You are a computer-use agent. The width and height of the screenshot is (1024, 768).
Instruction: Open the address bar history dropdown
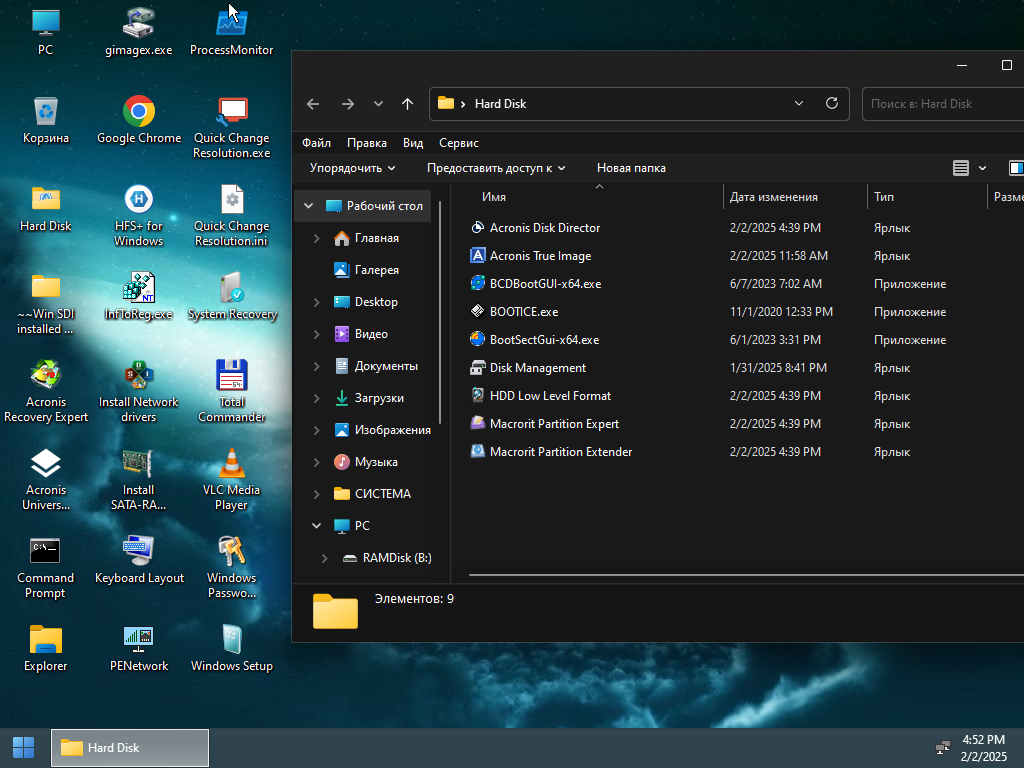click(799, 103)
